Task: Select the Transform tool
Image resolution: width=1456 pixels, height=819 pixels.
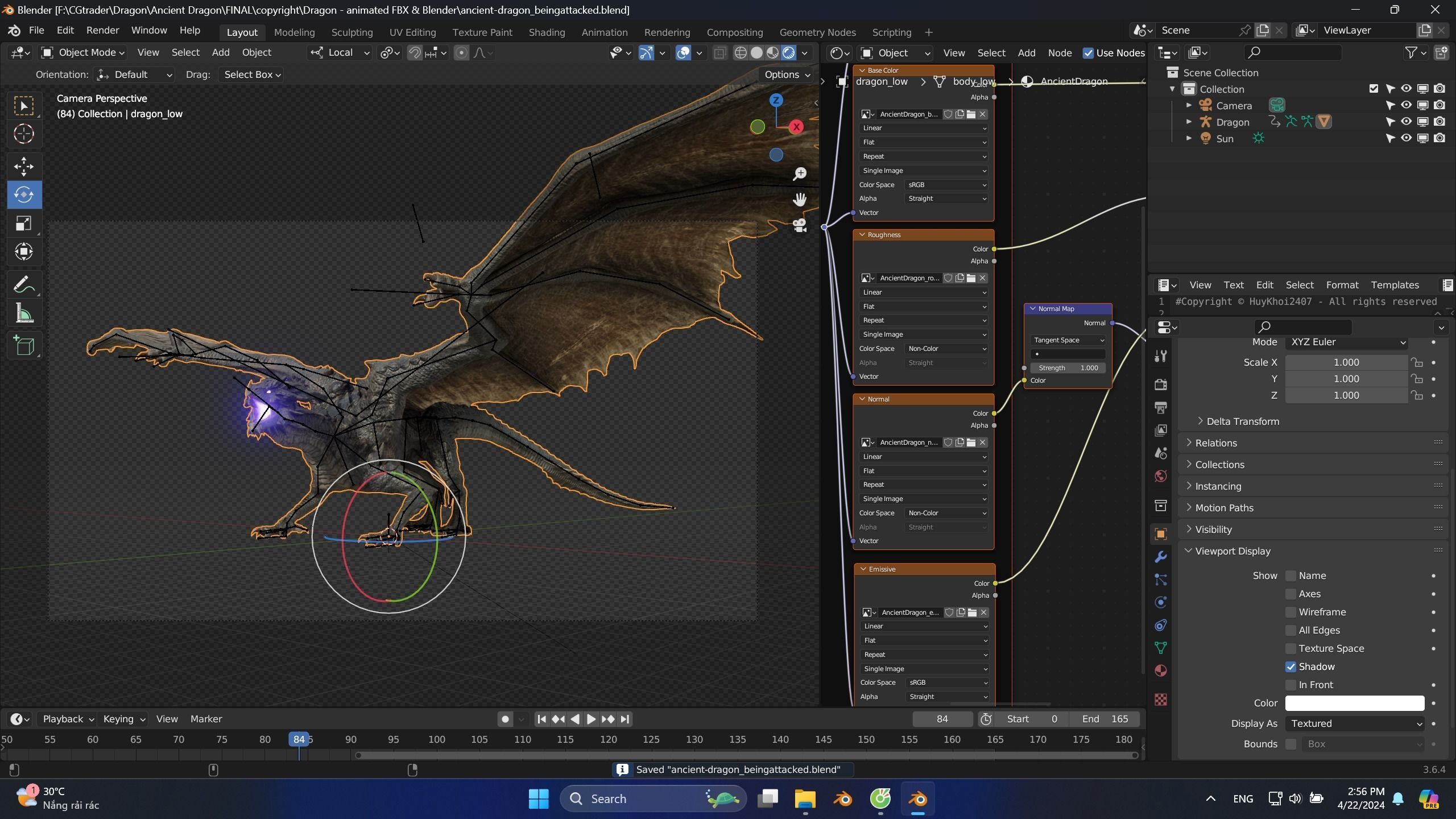Action: (x=24, y=251)
